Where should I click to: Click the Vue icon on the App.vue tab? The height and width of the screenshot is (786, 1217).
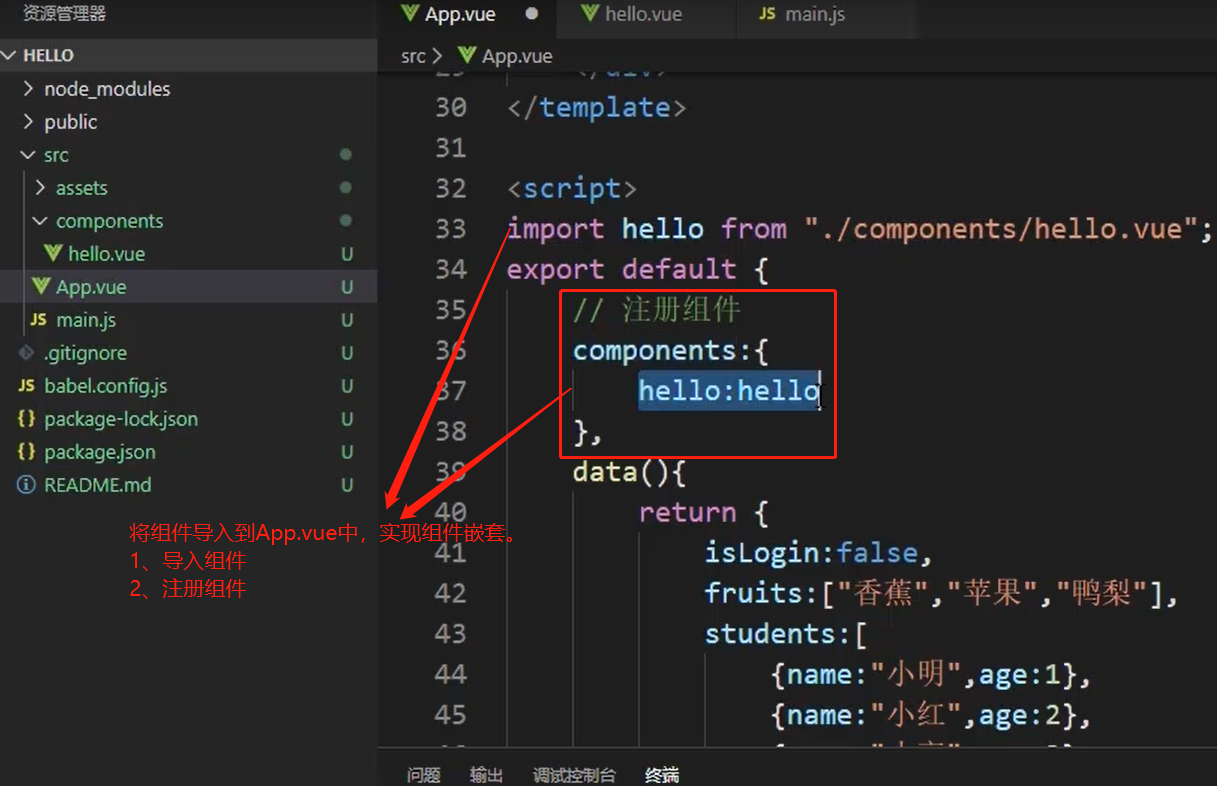pyautogui.click(x=408, y=13)
